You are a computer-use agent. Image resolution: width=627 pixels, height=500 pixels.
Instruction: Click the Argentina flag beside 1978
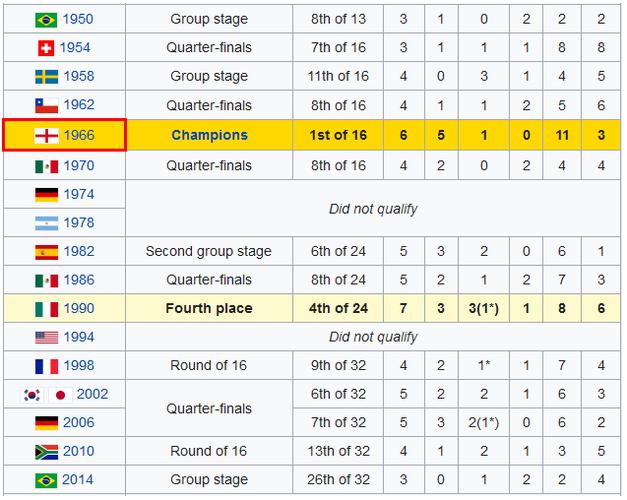point(46,223)
